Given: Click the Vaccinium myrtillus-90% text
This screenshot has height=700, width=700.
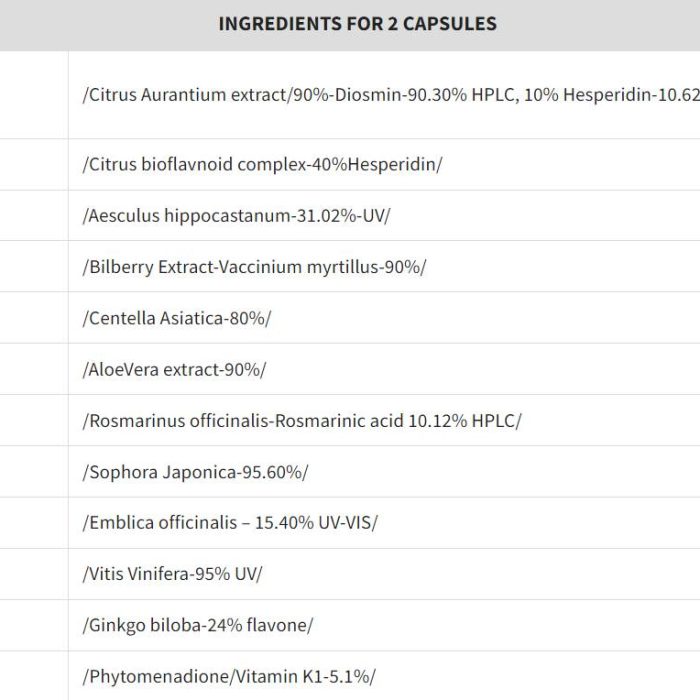Looking at the screenshot, I should 320,267.
